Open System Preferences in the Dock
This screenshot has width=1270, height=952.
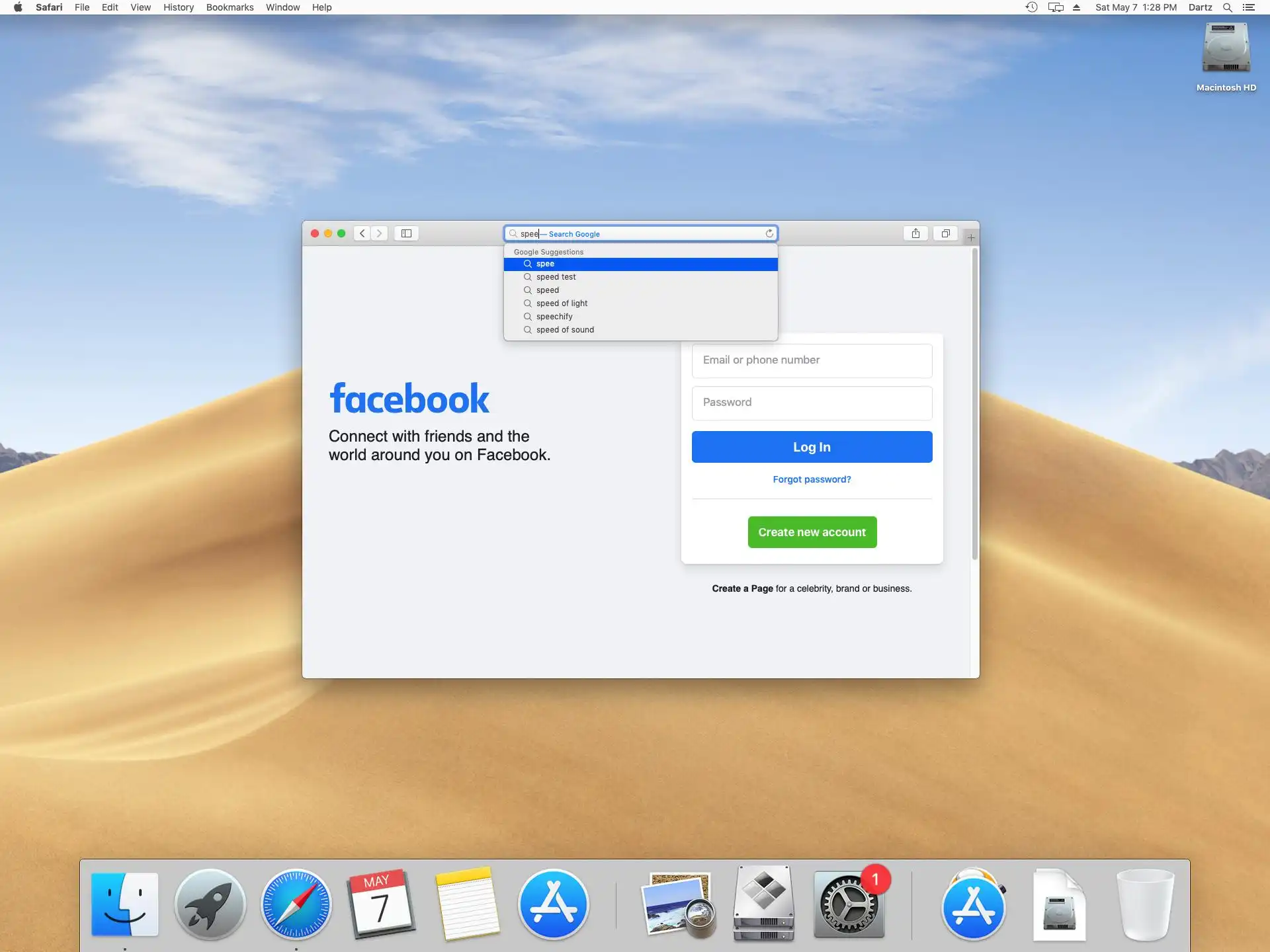point(849,905)
